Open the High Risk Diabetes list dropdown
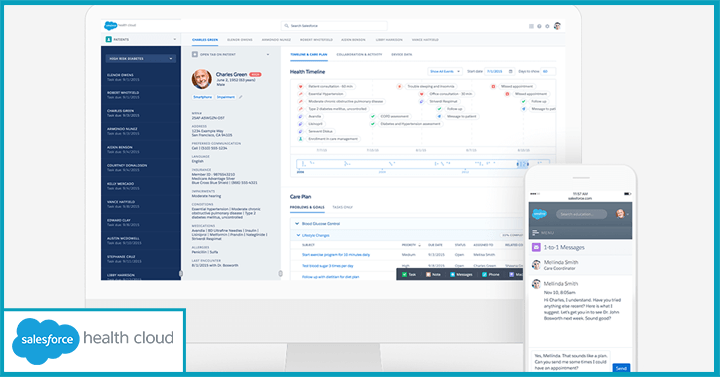 click(141, 59)
